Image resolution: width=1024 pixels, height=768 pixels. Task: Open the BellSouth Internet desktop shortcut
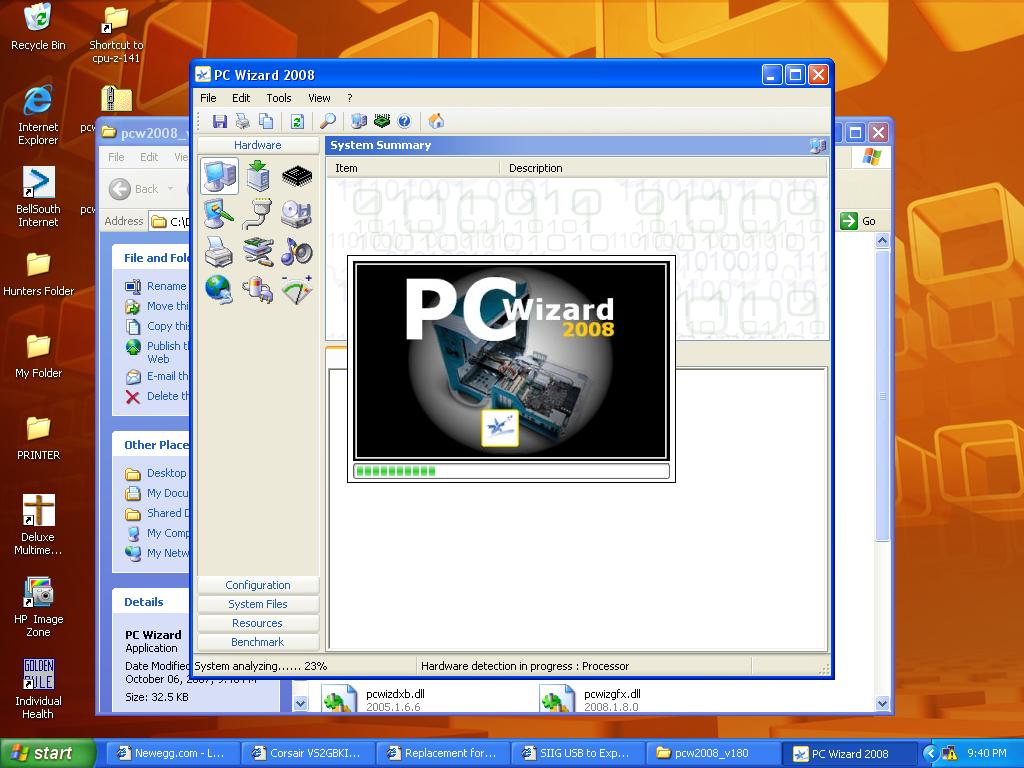coord(38,197)
